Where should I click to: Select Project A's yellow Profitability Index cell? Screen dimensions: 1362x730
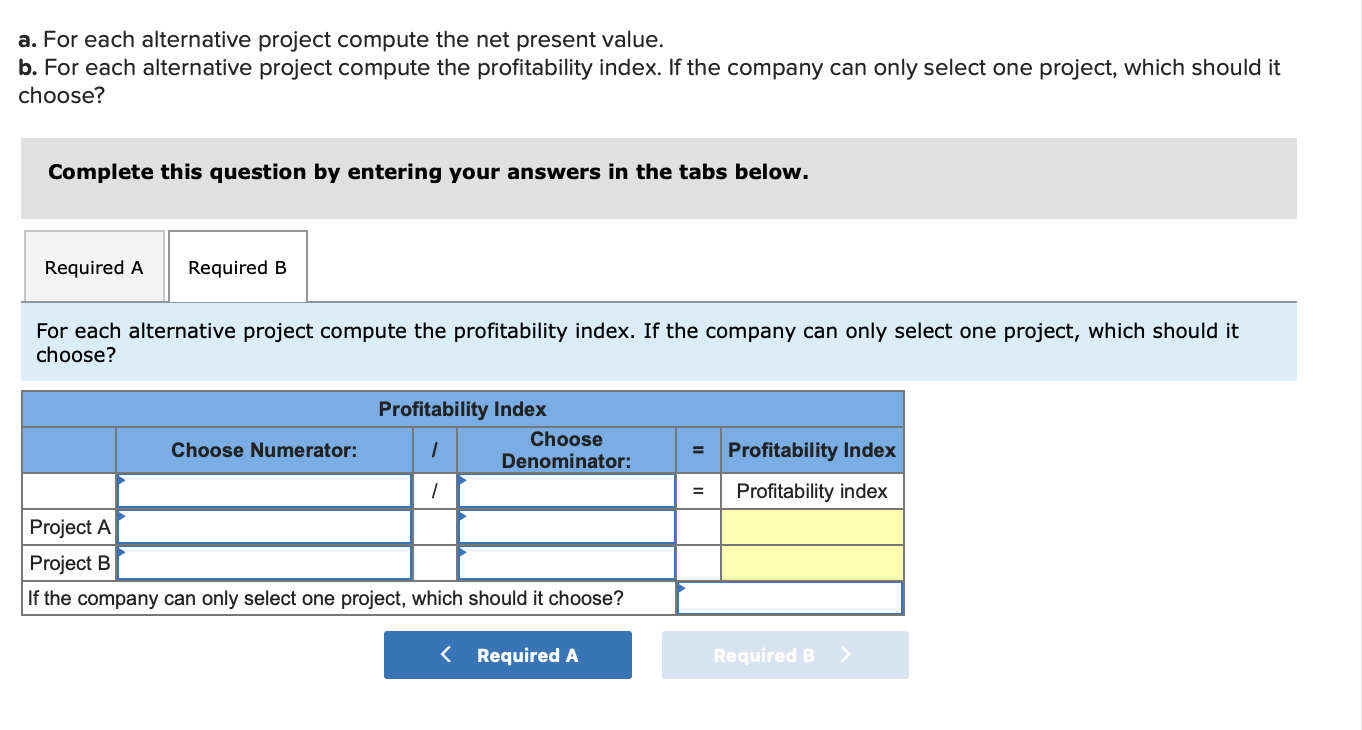[811, 526]
